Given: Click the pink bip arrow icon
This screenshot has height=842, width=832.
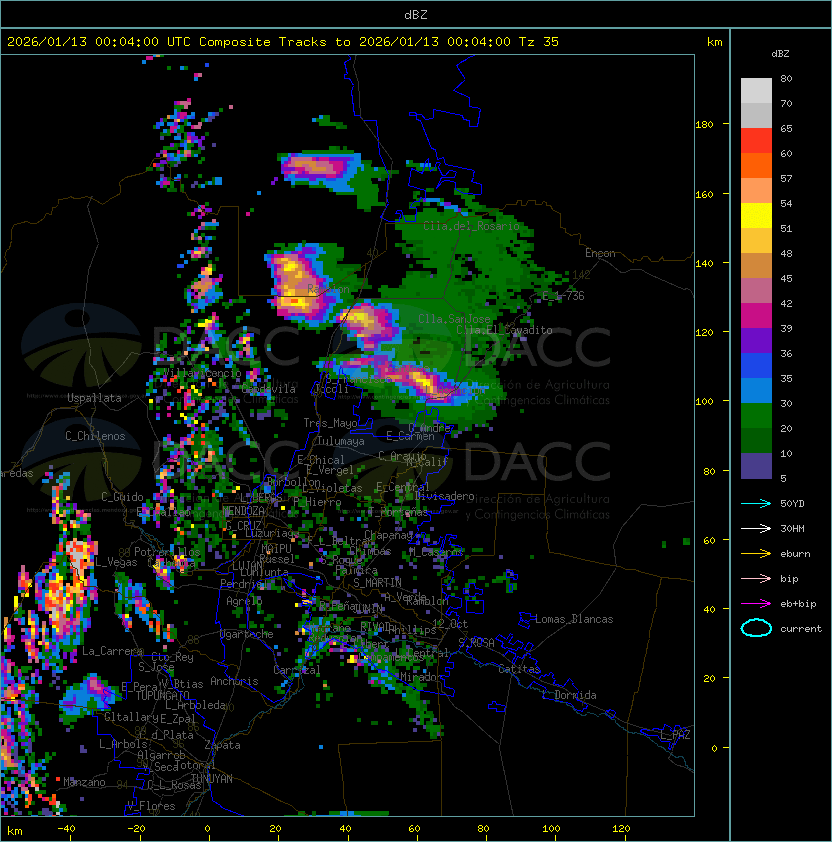Looking at the screenshot, I should point(756,578).
